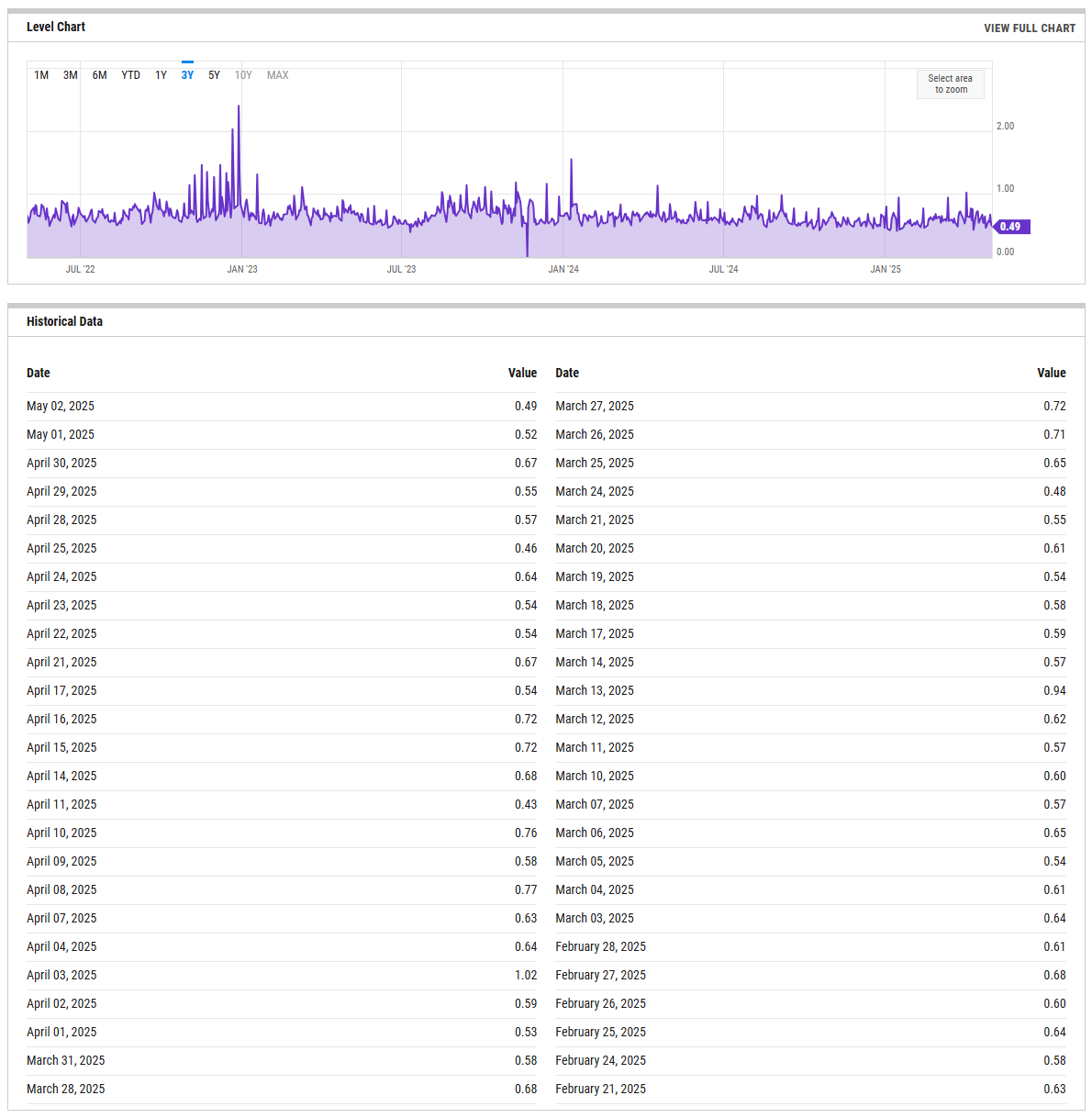Switch chart to 5Y range
Image resolution: width=1092 pixels, height=1118 pixels.
pos(214,75)
